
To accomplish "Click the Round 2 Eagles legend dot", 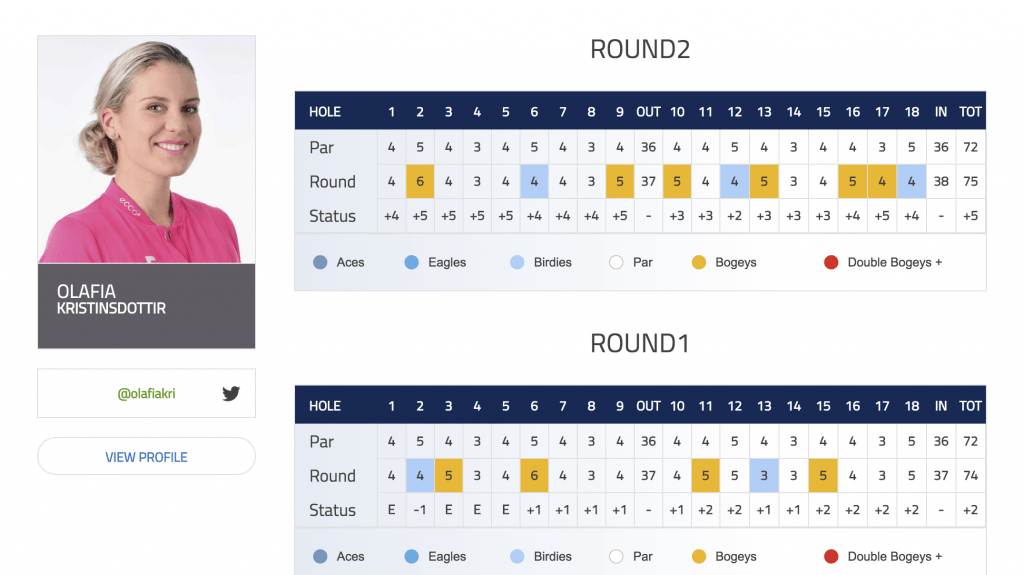I will pos(412,262).
